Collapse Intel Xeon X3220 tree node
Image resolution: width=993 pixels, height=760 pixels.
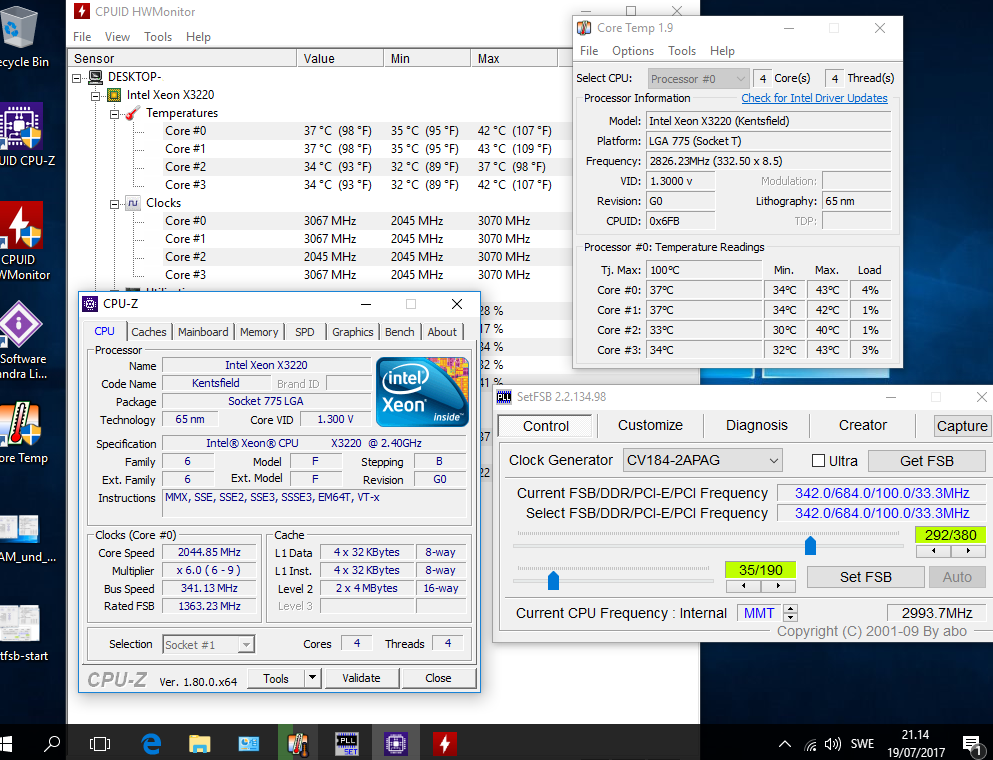pyautogui.click(x=95, y=96)
